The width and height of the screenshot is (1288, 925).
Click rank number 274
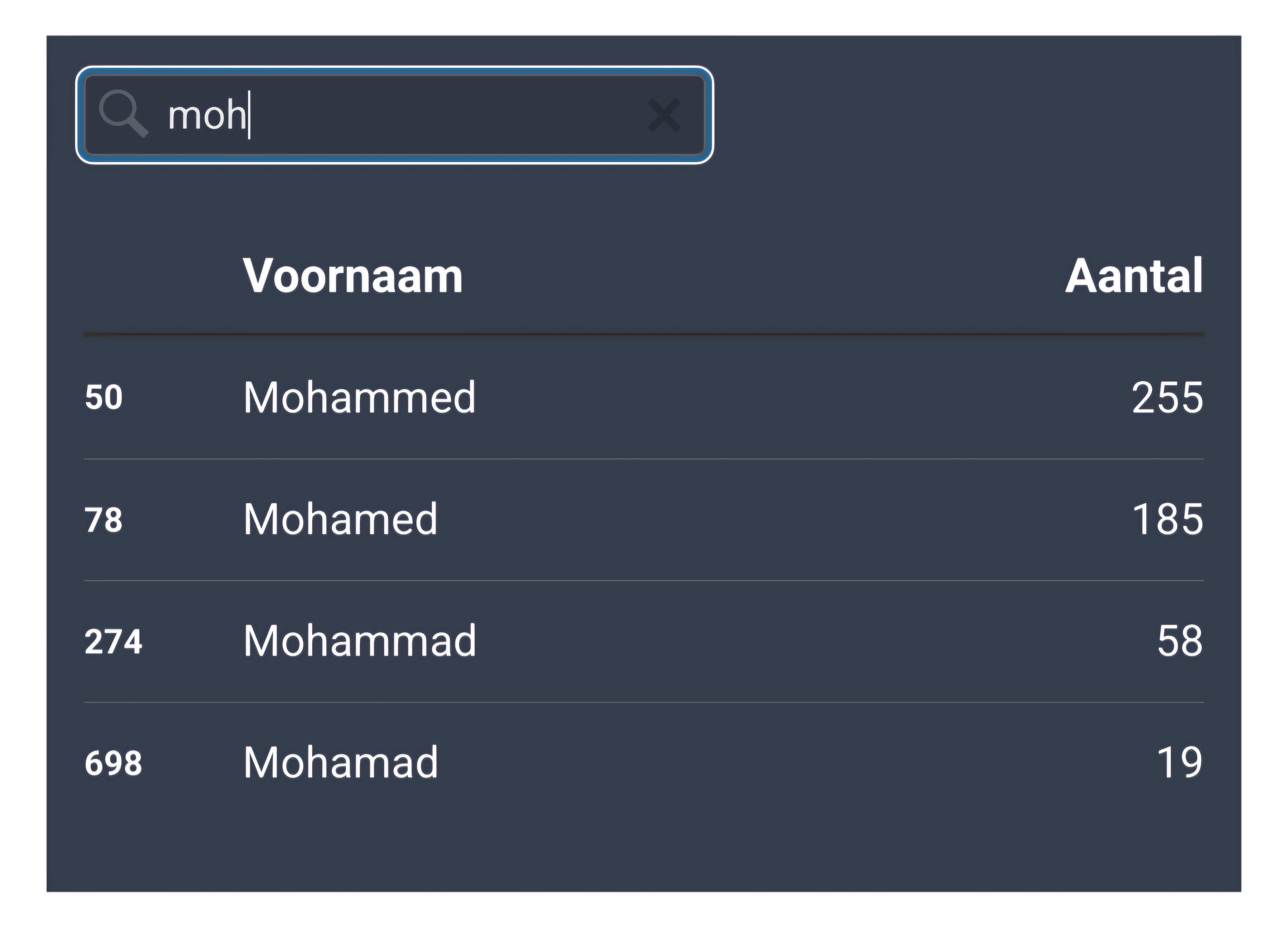pos(113,641)
